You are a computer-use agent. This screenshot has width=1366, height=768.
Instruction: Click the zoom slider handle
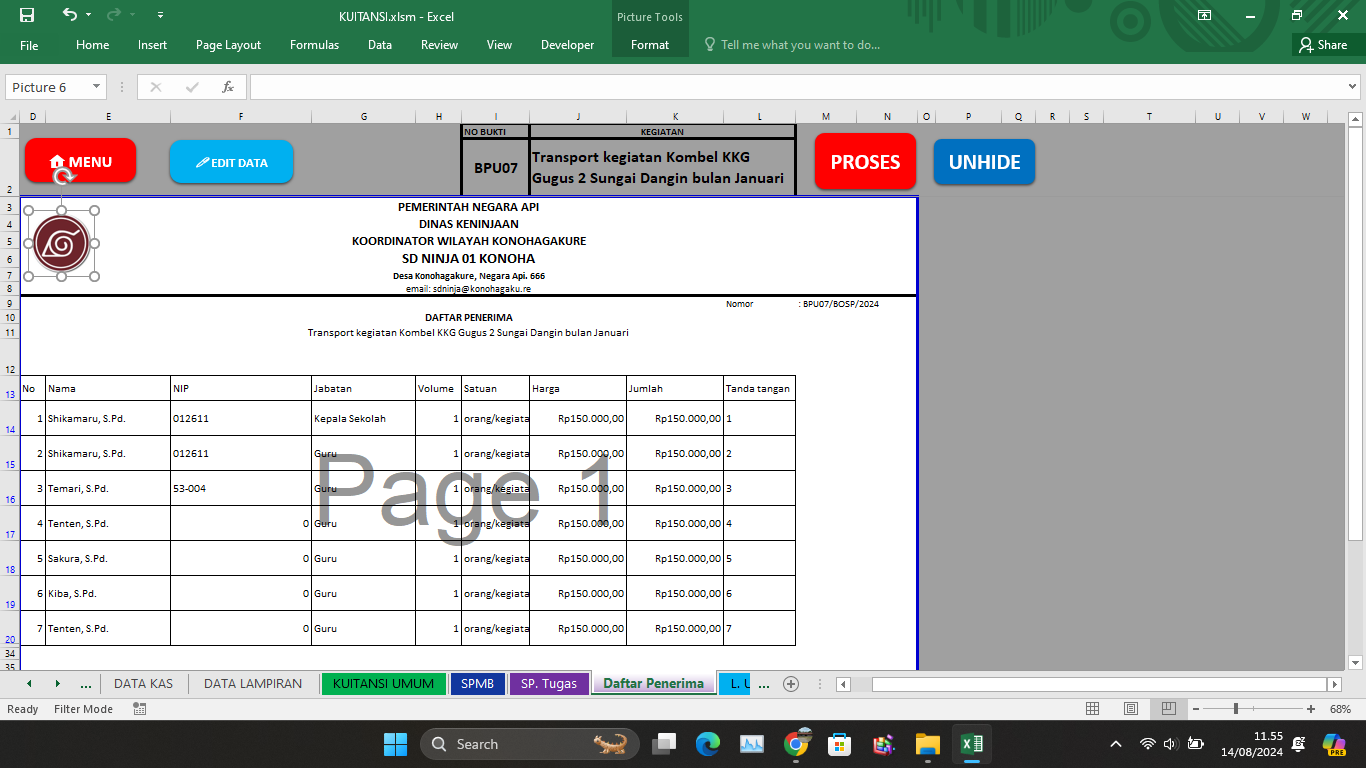tap(1236, 709)
